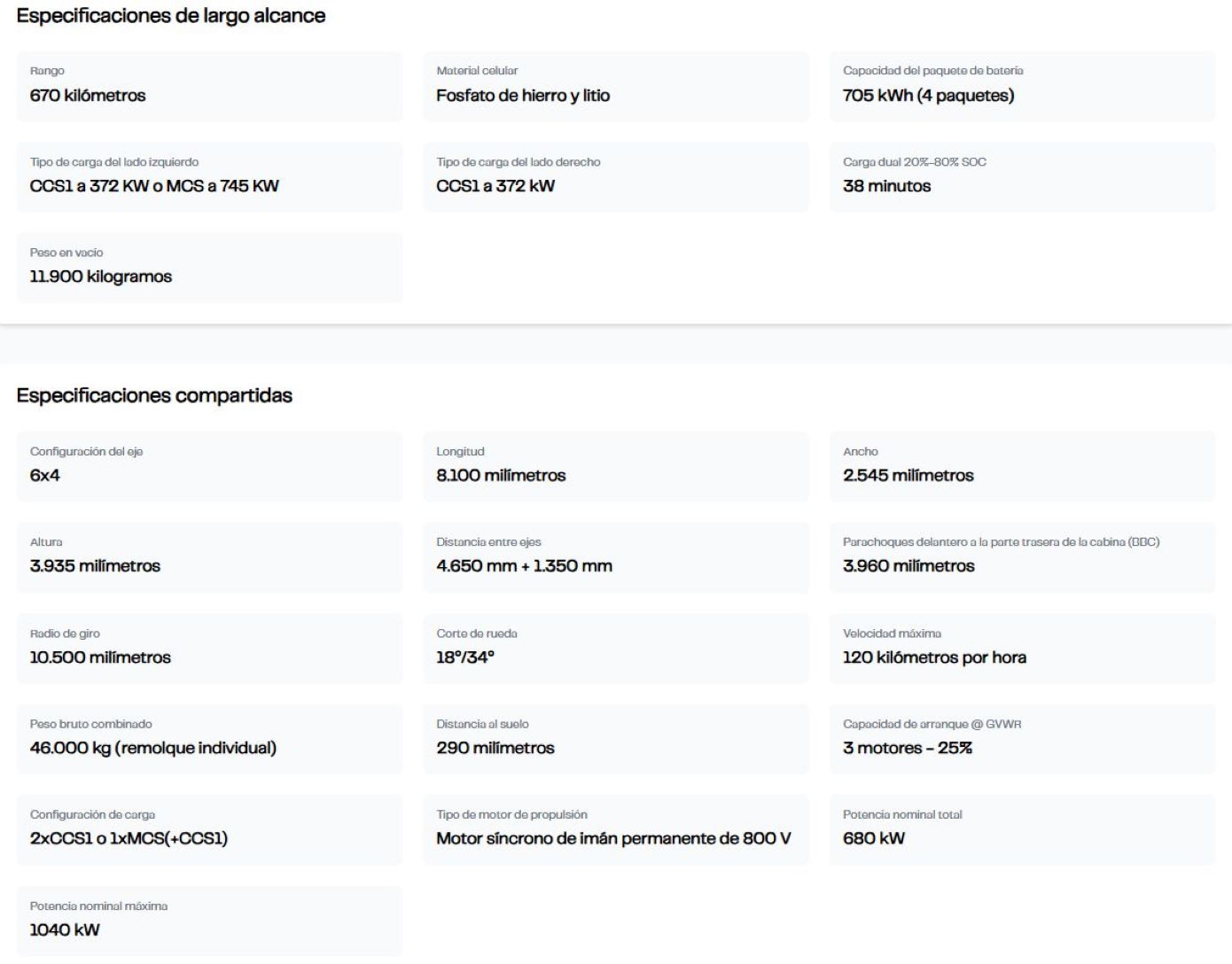Click the Especificaciones compartidas heading
1232x964 pixels.
[x=154, y=395]
